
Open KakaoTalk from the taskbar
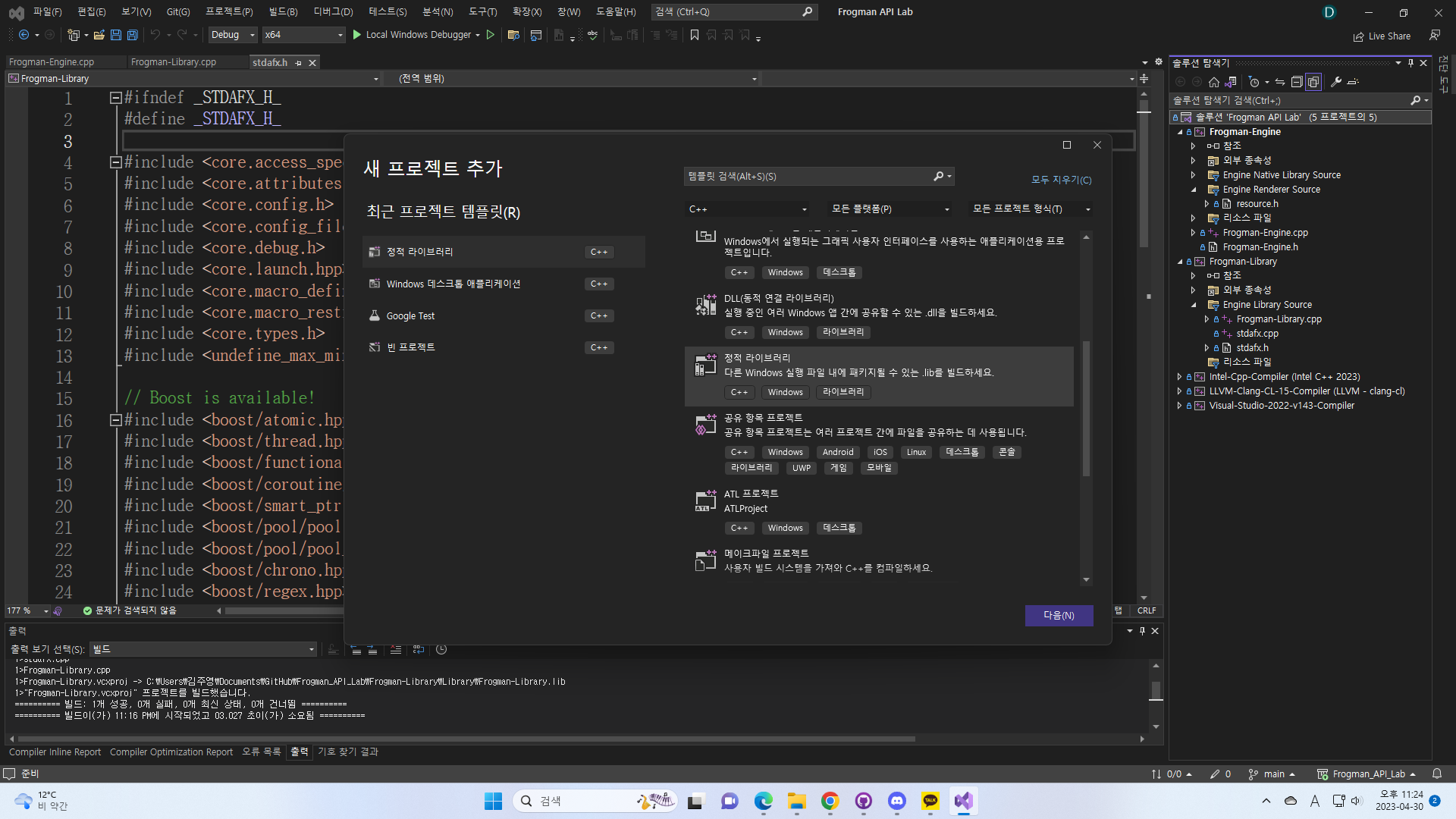tap(930, 801)
